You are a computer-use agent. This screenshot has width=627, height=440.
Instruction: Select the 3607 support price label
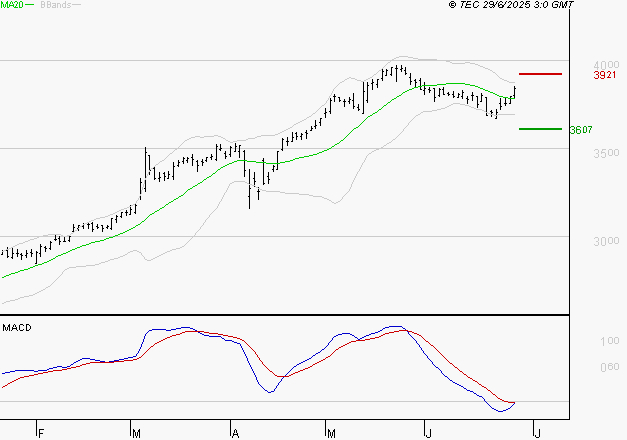(581, 130)
